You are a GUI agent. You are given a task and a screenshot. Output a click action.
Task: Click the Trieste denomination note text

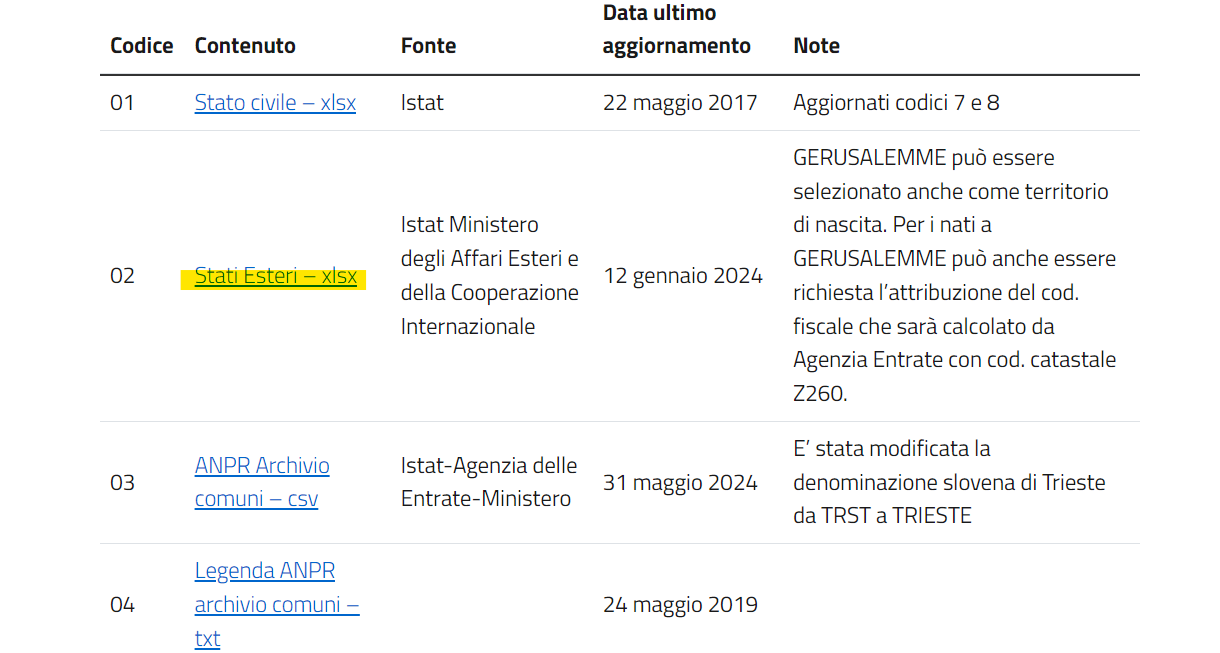[949, 483]
